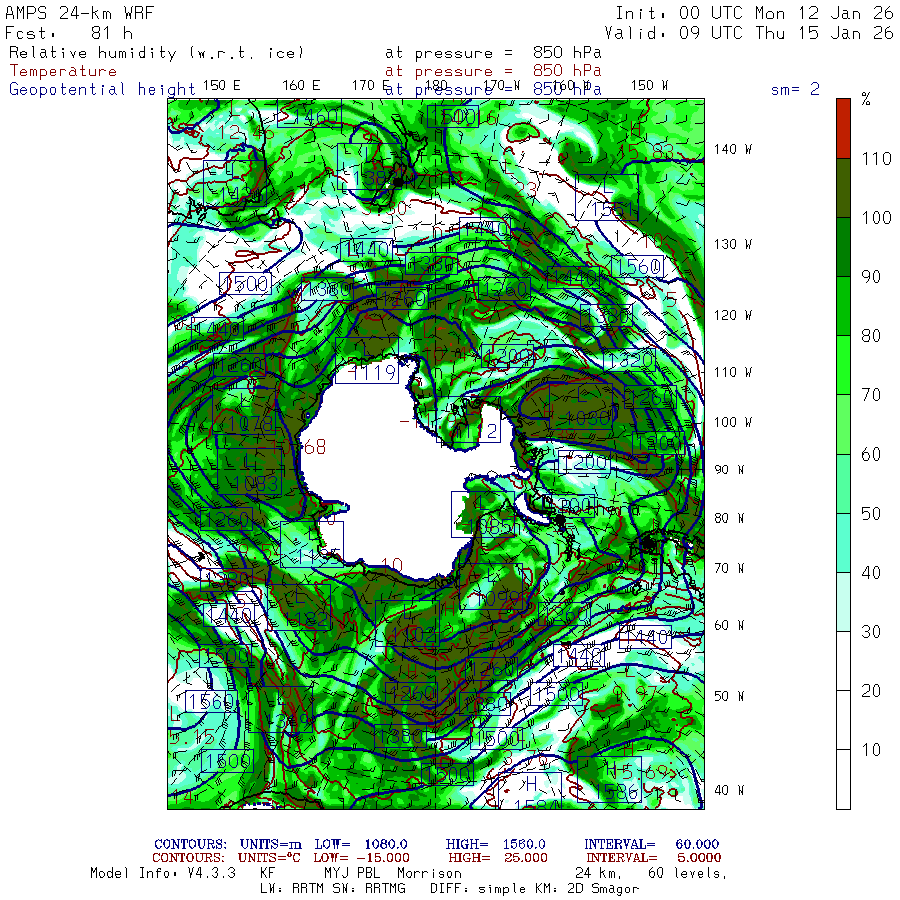900x900 pixels.
Task: Click the 40 W longitude label
Action: [x=727, y=790]
